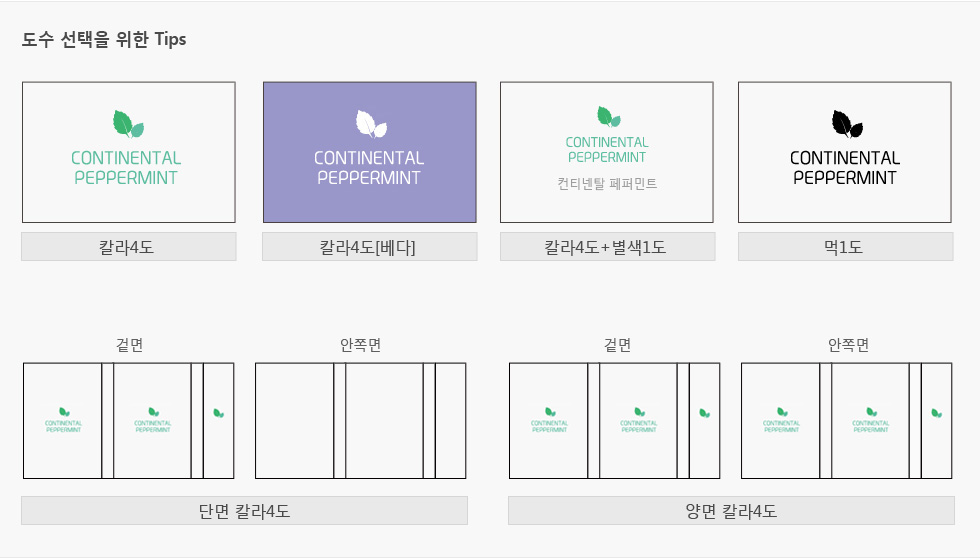Image resolution: width=980 pixels, height=558 pixels.
Task: Select the 칼라4도[베다] label button
Action: coord(369,247)
